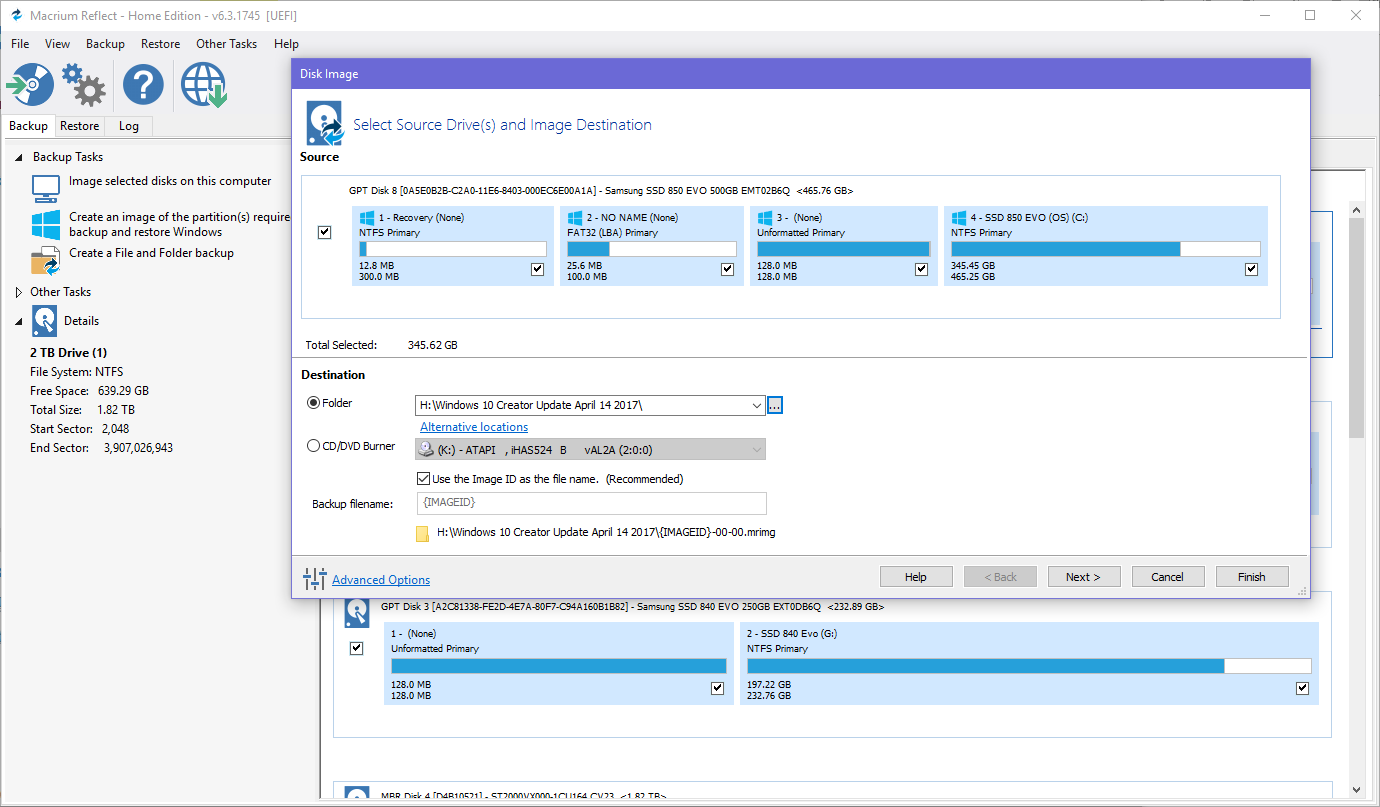Click the Macrium Reflect title bar logo

(x=15, y=16)
